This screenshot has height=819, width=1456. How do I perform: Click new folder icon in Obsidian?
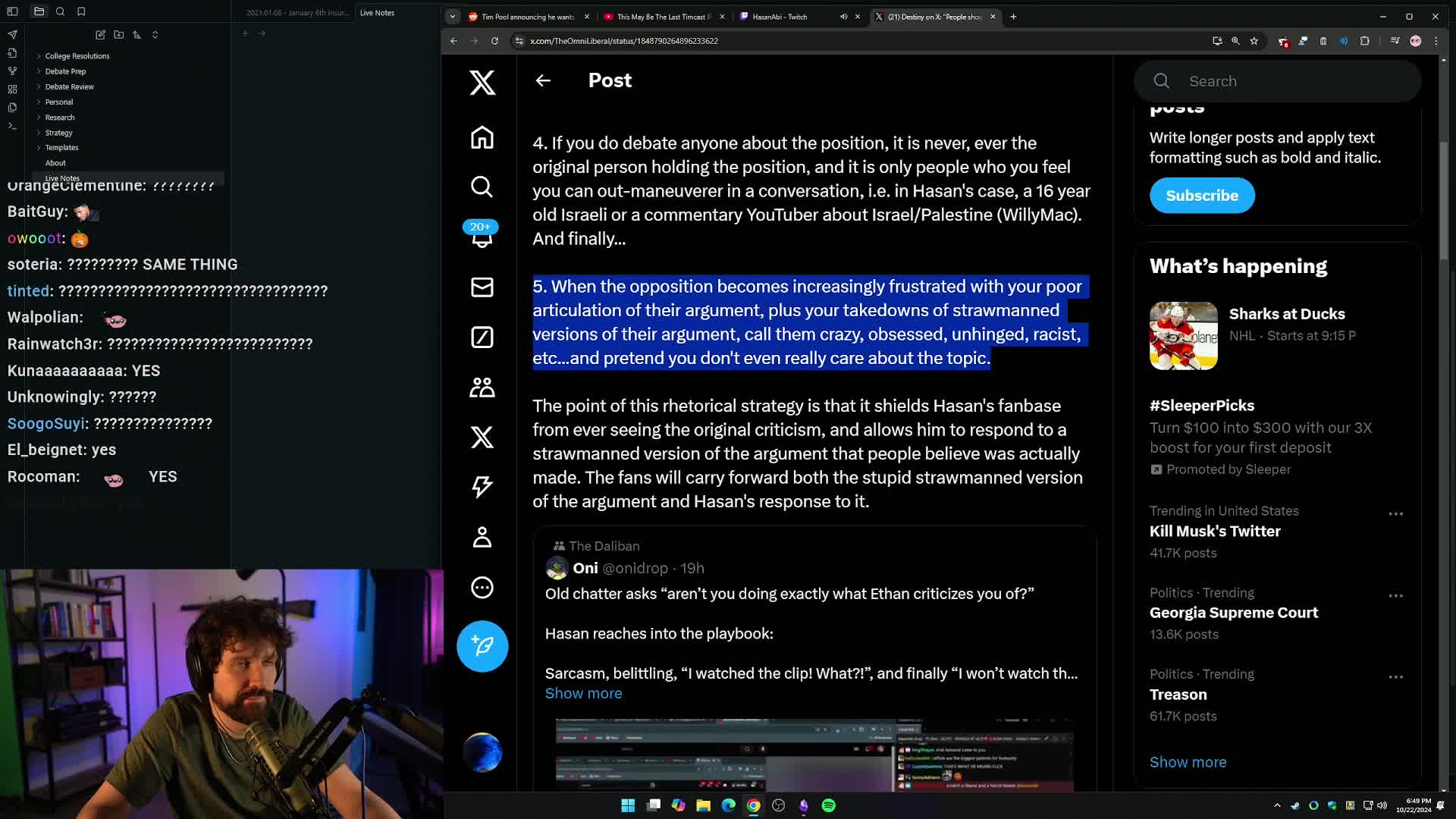coord(118,35)
